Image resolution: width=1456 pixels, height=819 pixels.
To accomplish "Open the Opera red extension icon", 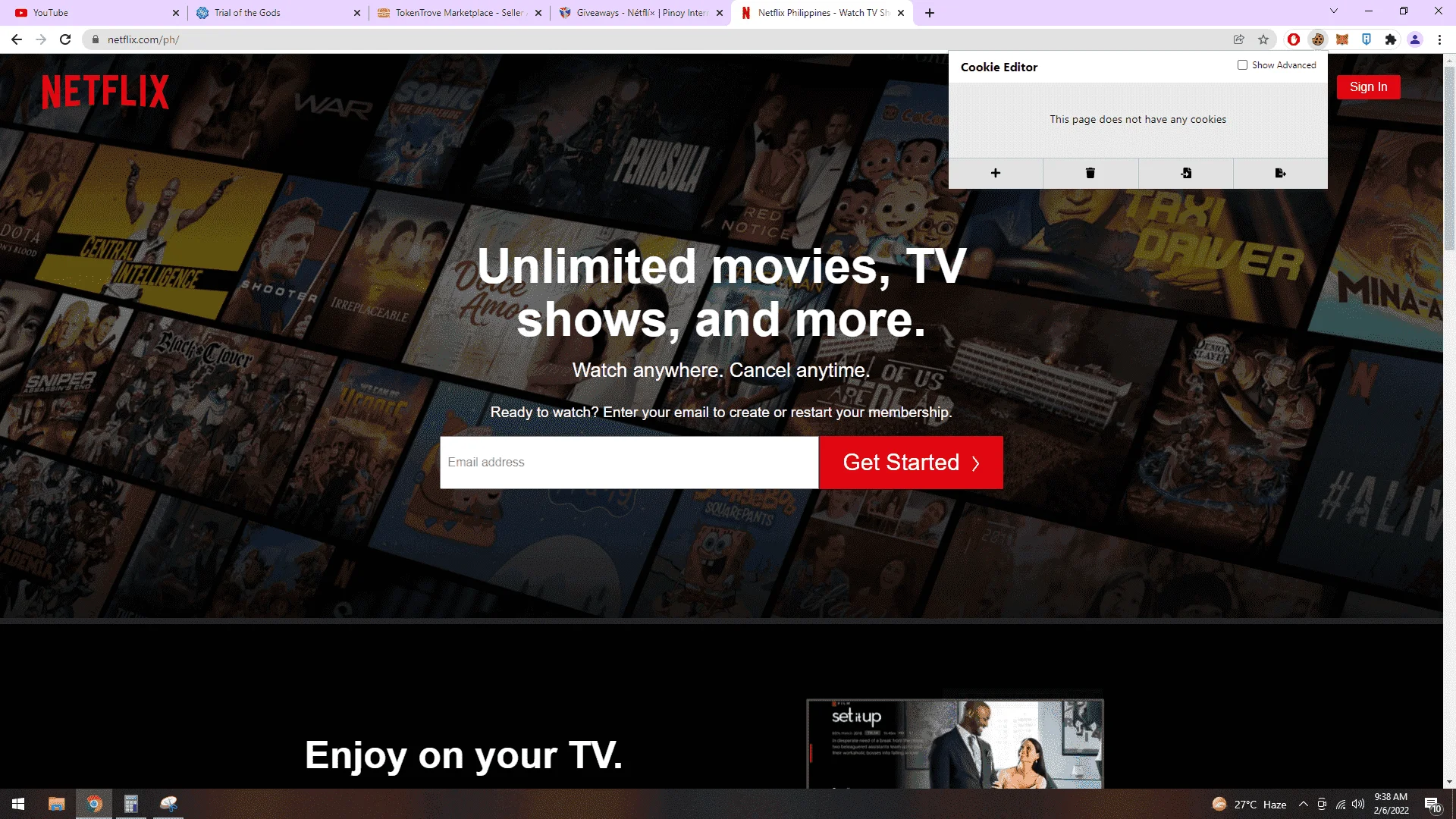I will 1294,39.
